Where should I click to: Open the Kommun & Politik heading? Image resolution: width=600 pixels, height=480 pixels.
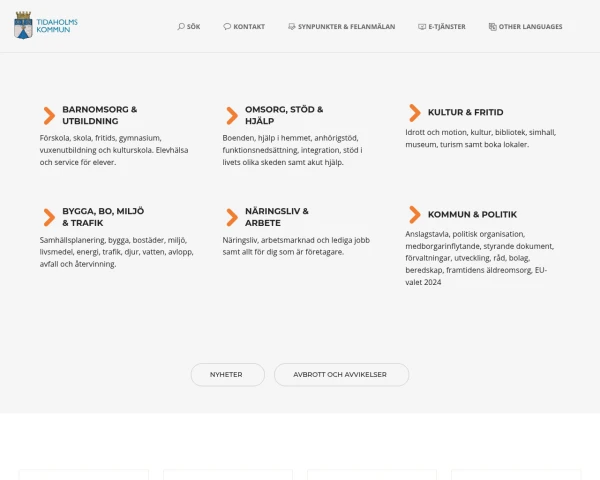pos(472,214)
